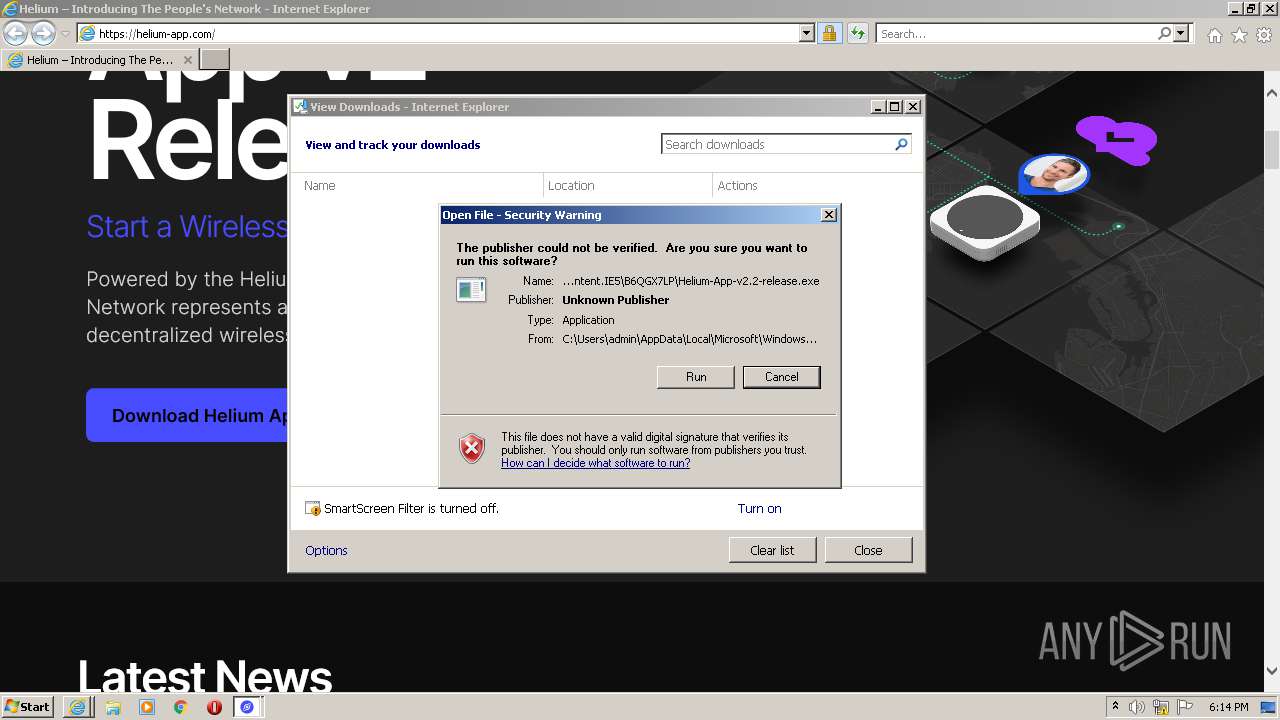Maximize the View Downloads window

pyautogui.click(x=895, y=107)
